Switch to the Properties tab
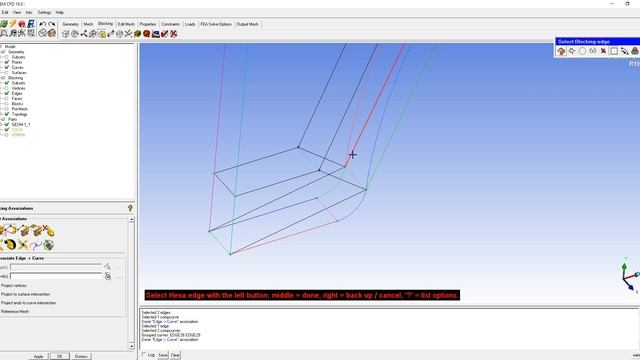The width and height of the screenshot is (640, 360). [x=148, y=24]
